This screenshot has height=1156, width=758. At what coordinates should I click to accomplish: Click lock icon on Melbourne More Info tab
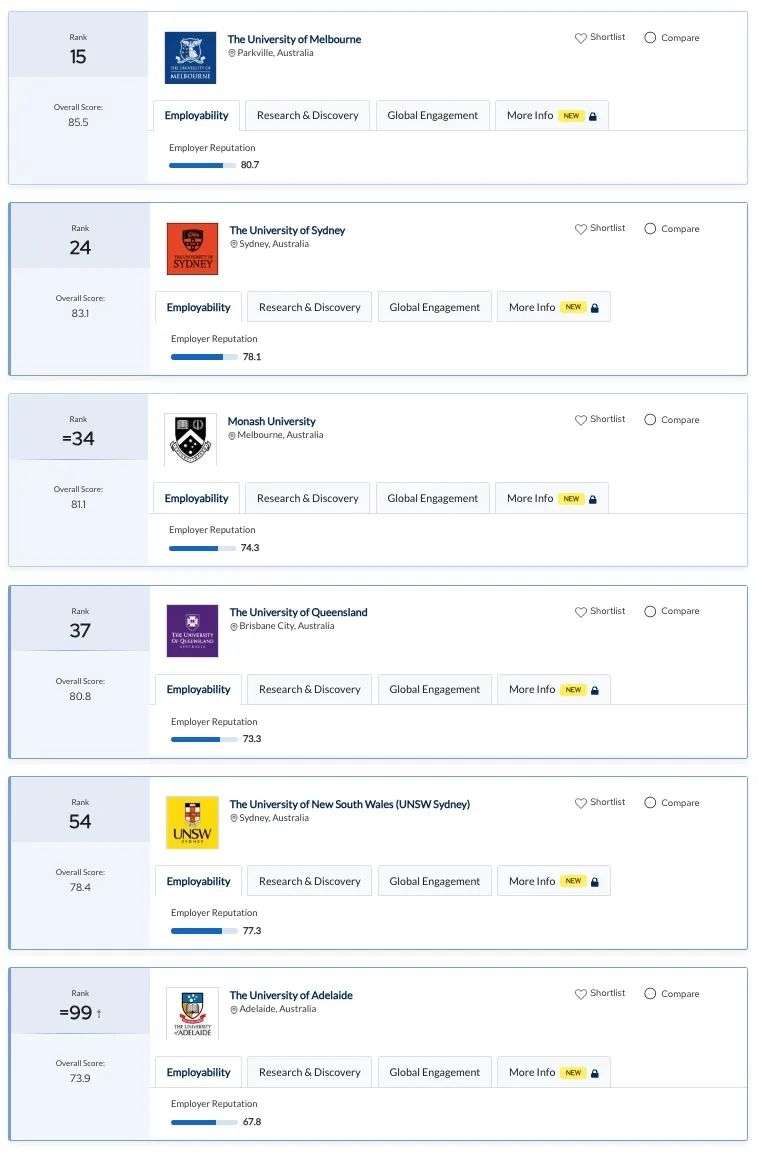(593, 116)
